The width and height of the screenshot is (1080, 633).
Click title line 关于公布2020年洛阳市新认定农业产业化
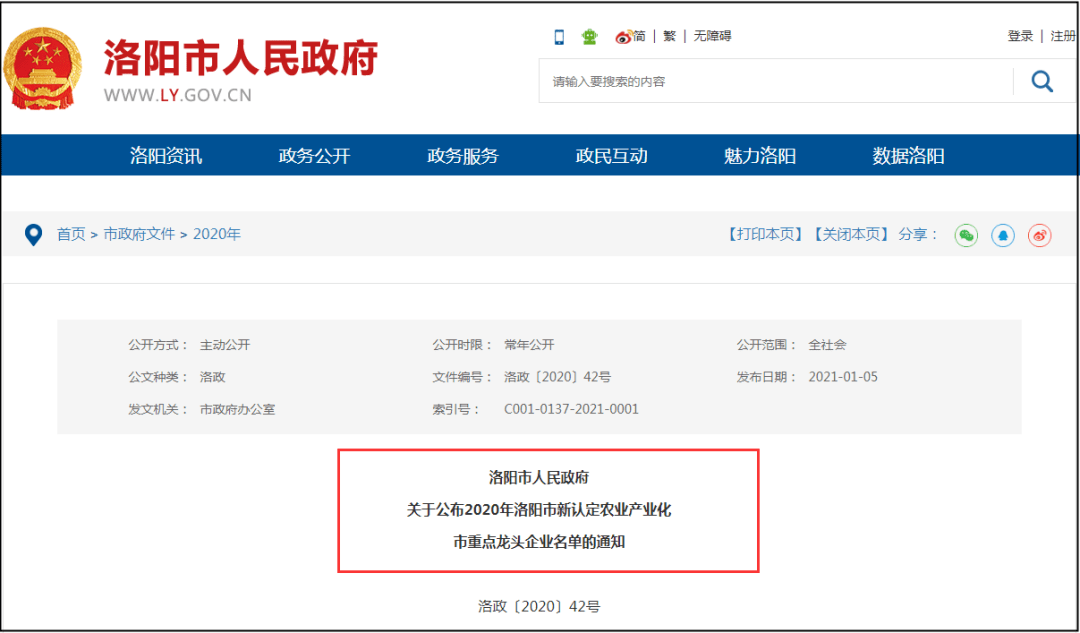pyautogui.click(x=539, y=510)
